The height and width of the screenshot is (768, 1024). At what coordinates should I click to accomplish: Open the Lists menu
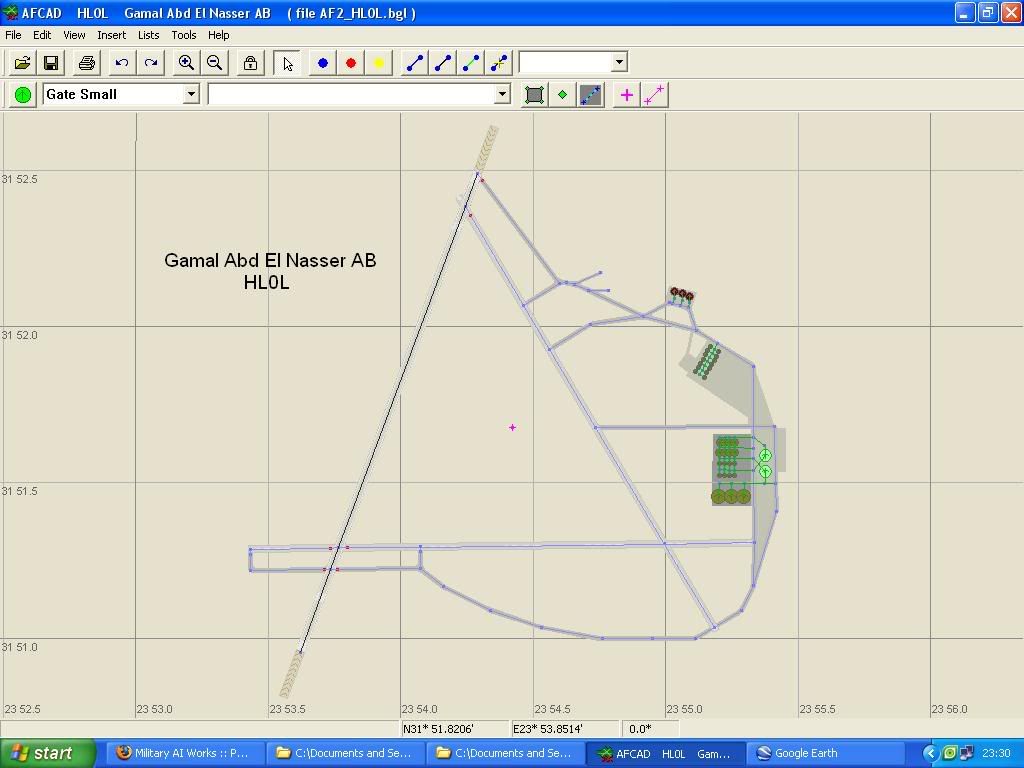148,35
